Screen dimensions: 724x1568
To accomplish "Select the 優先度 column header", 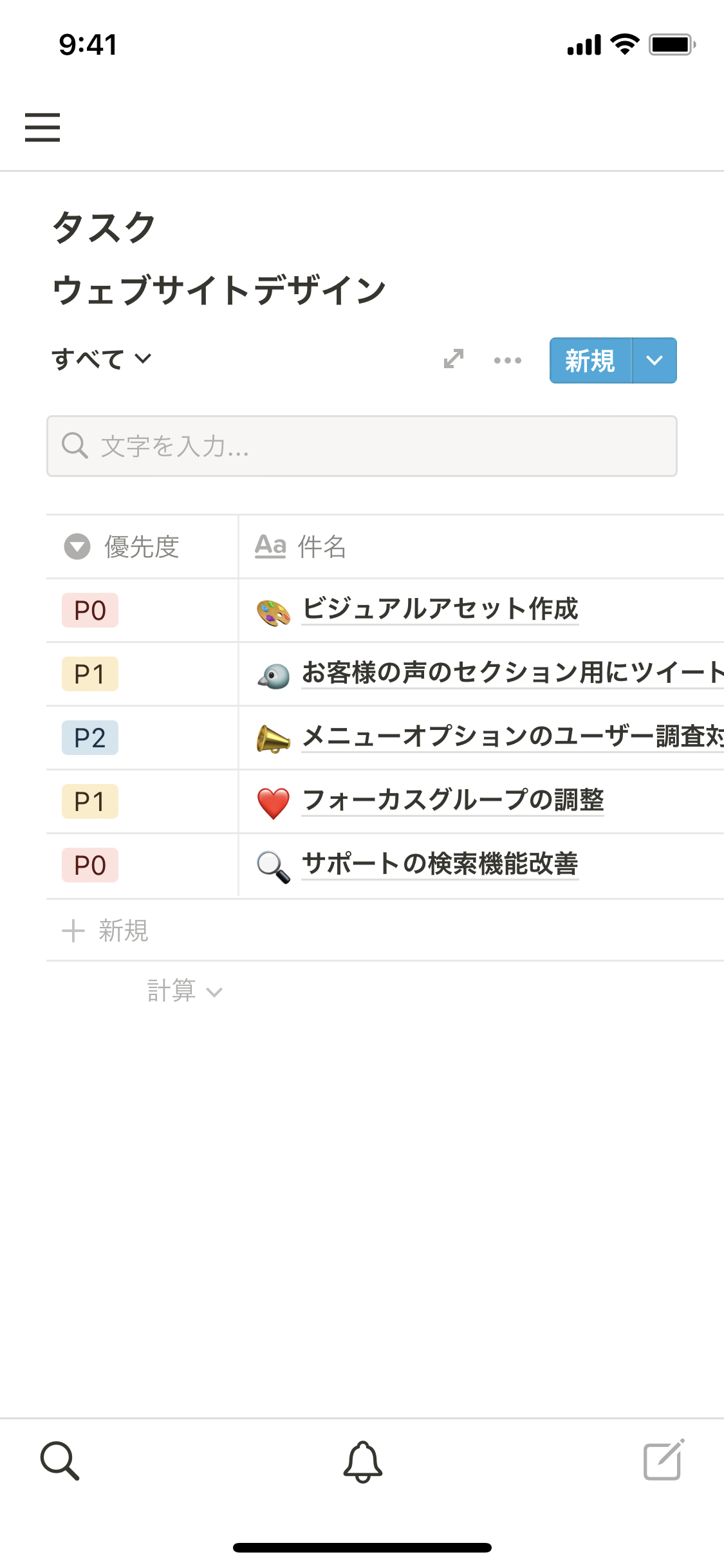I will 142,547.
